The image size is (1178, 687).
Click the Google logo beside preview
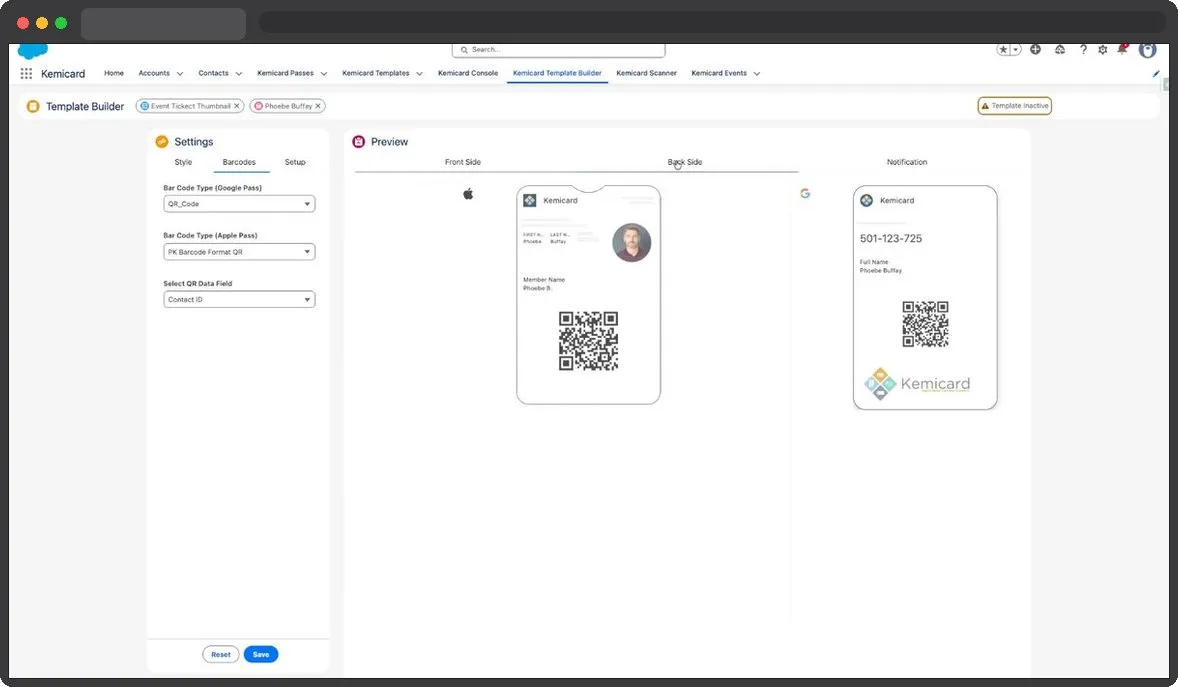pos(805,193)
